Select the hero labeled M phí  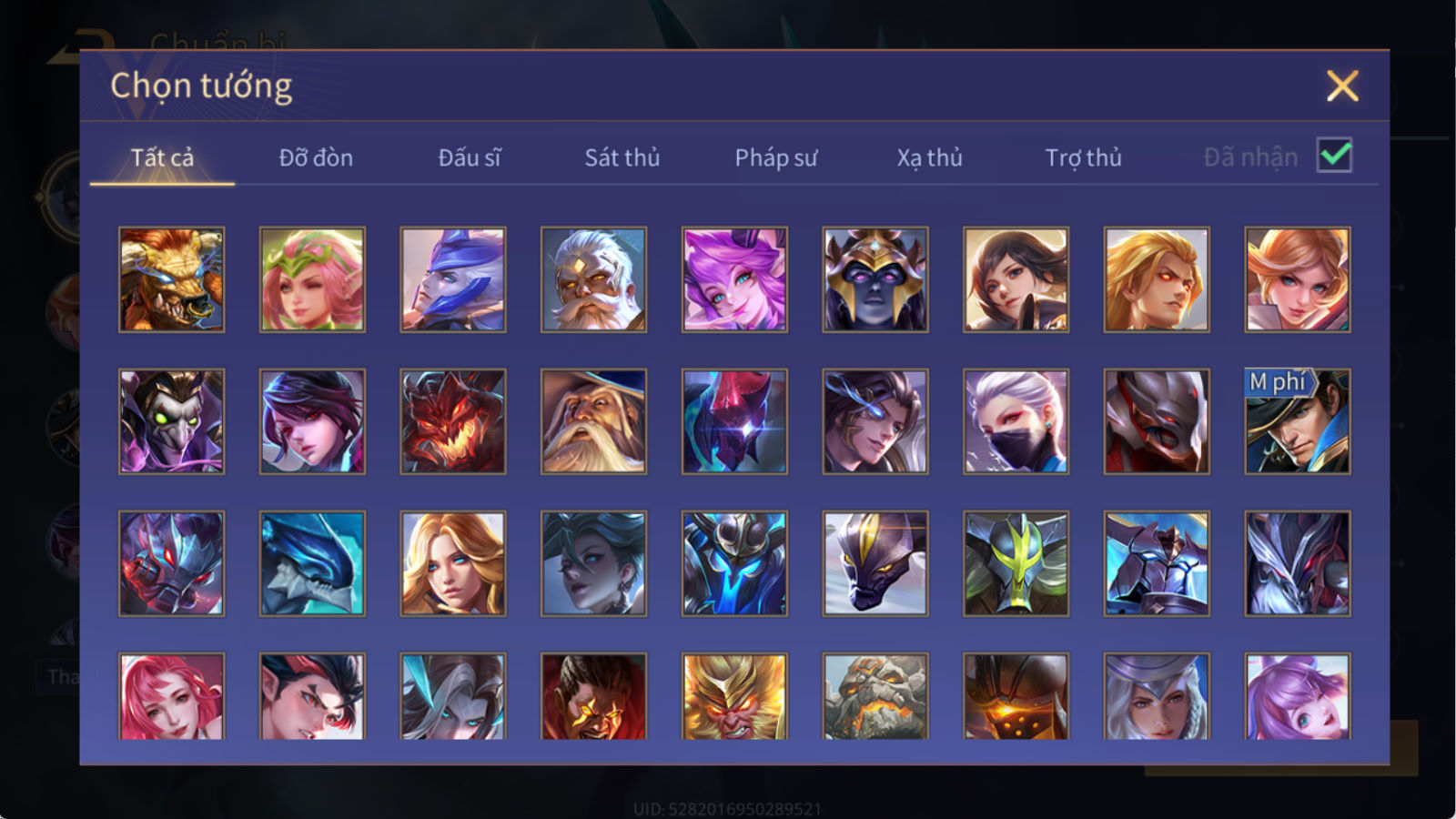pos(1298,421)
